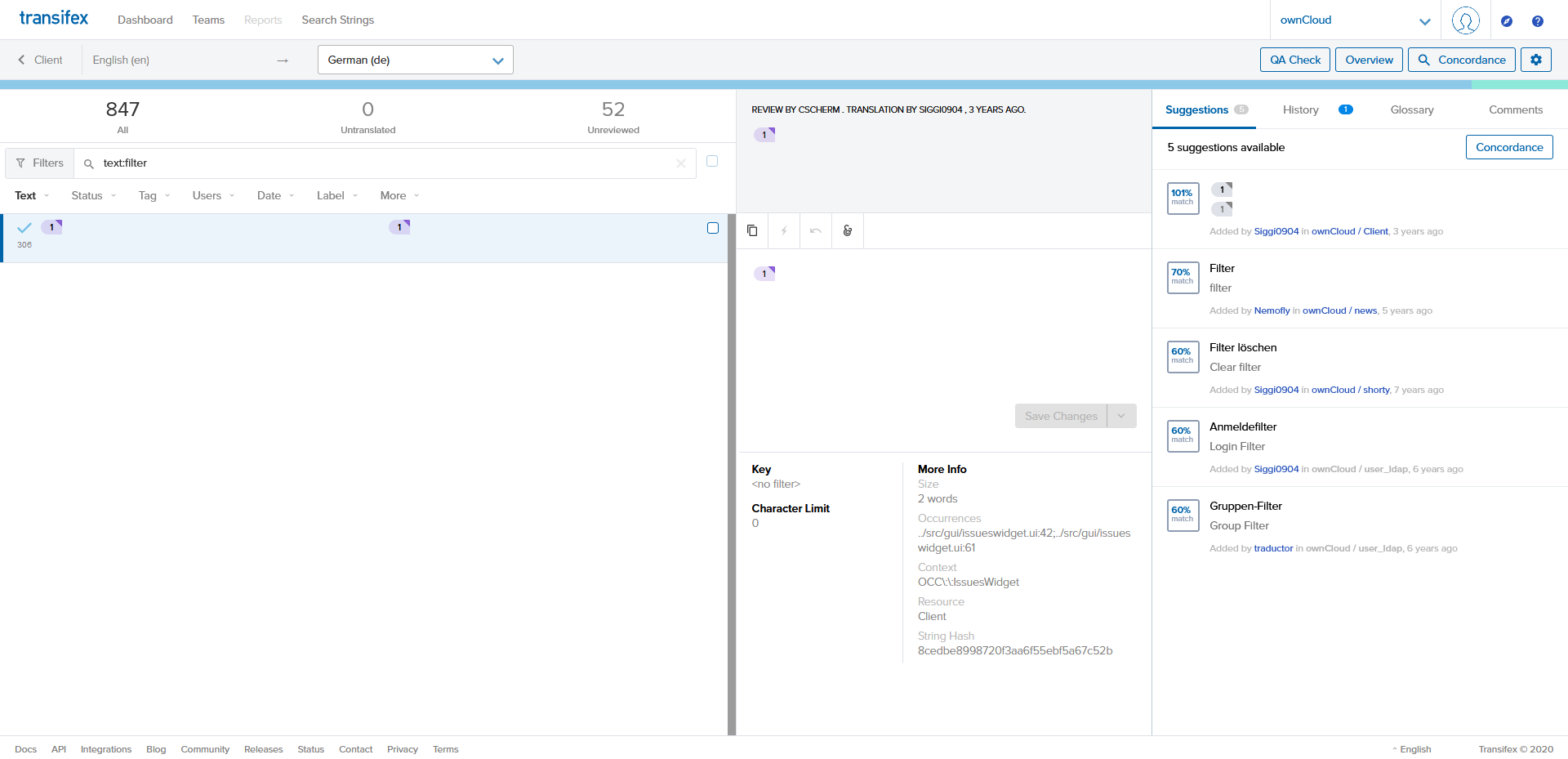Click the translation progress bar
Viewport: 1568px width, 759px height.
click(x=784, y=84)
